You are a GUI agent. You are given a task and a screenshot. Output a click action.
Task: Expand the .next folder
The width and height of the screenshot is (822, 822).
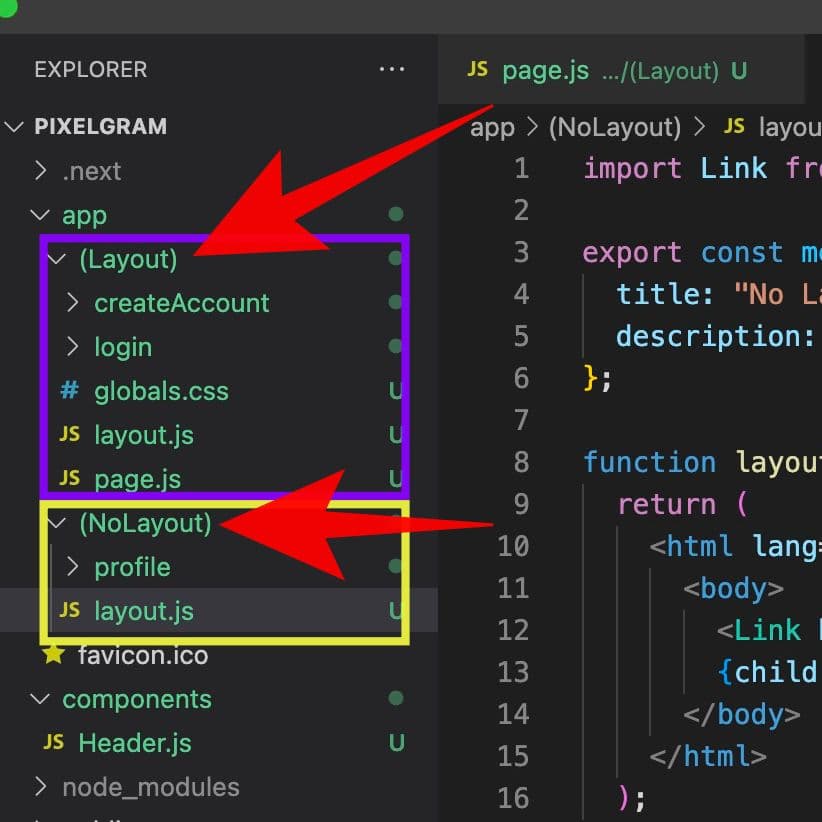coord(41,171)
